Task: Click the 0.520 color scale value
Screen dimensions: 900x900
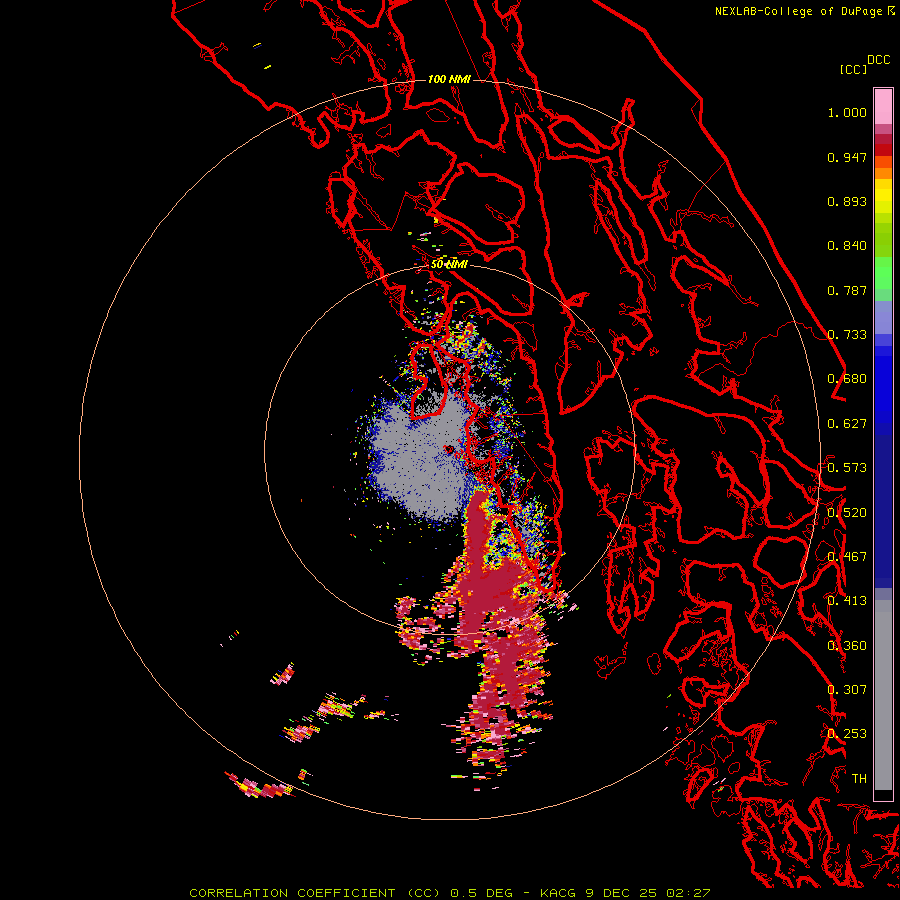Action: click(x=847, y=513)
